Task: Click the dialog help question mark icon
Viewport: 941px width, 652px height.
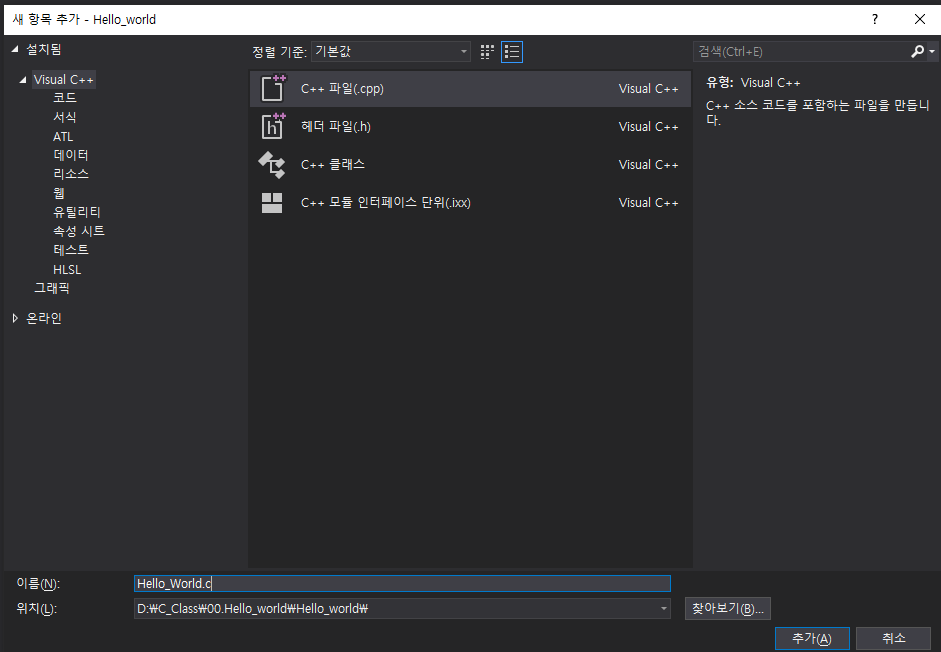Action: click(873, 18)
